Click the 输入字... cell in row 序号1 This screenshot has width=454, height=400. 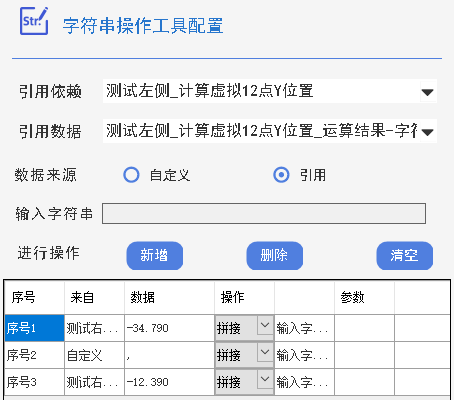(x=304, y=328)
